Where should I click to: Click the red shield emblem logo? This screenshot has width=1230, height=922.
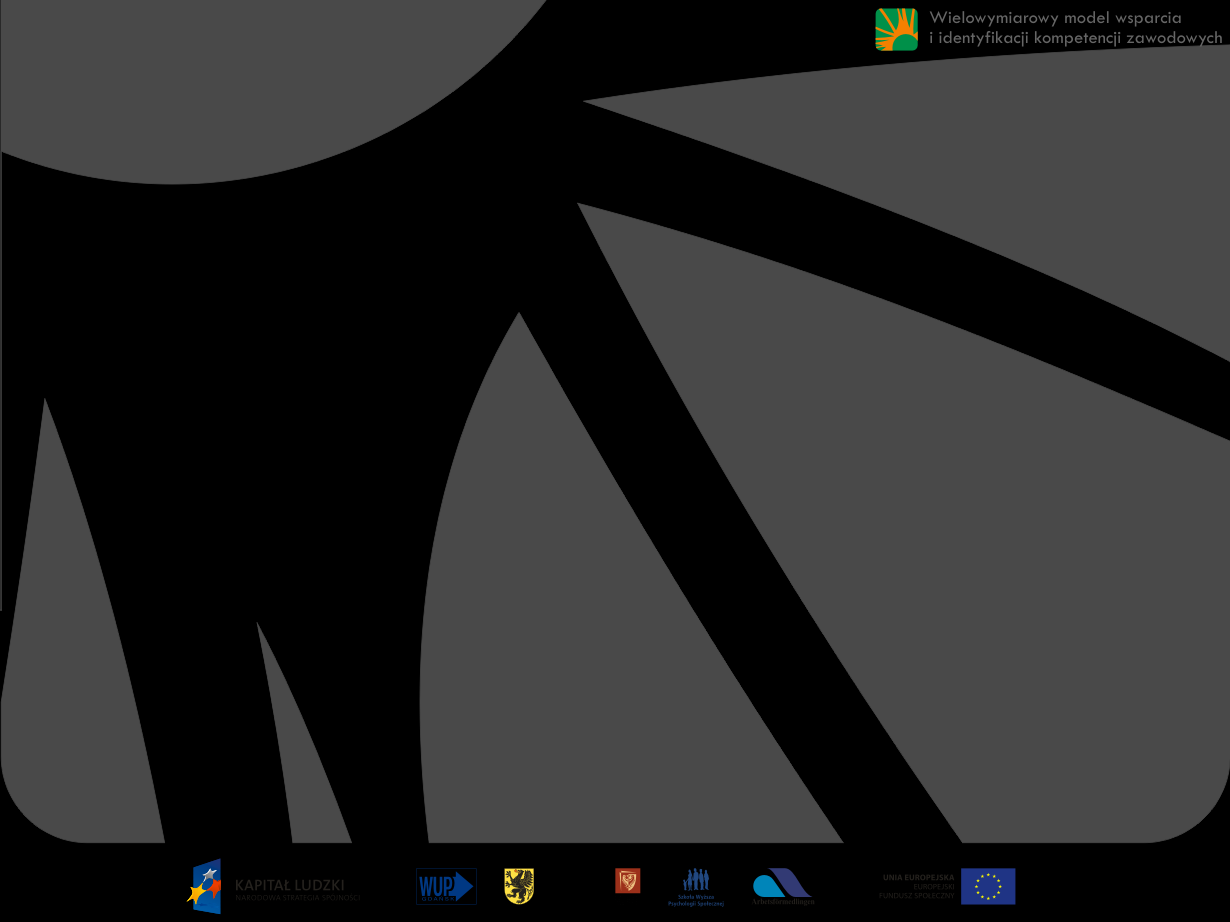point(627,881)
